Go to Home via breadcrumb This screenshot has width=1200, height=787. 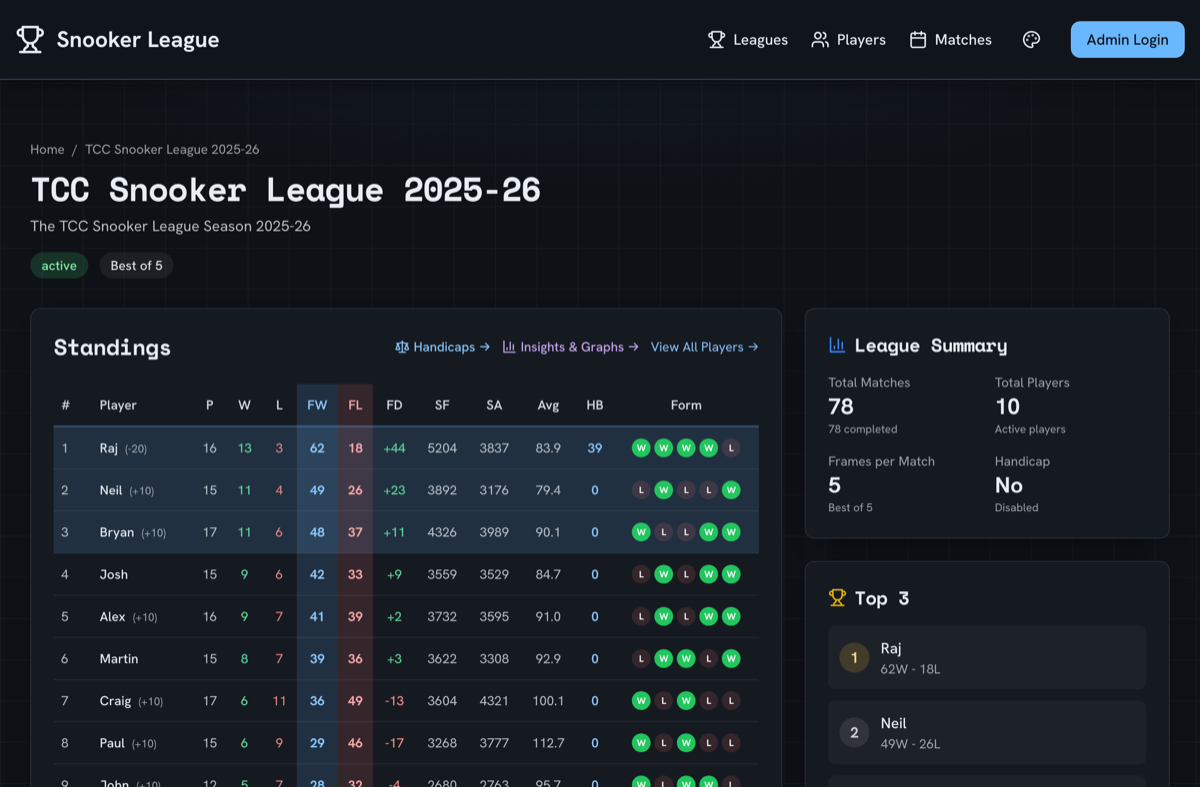47,149
